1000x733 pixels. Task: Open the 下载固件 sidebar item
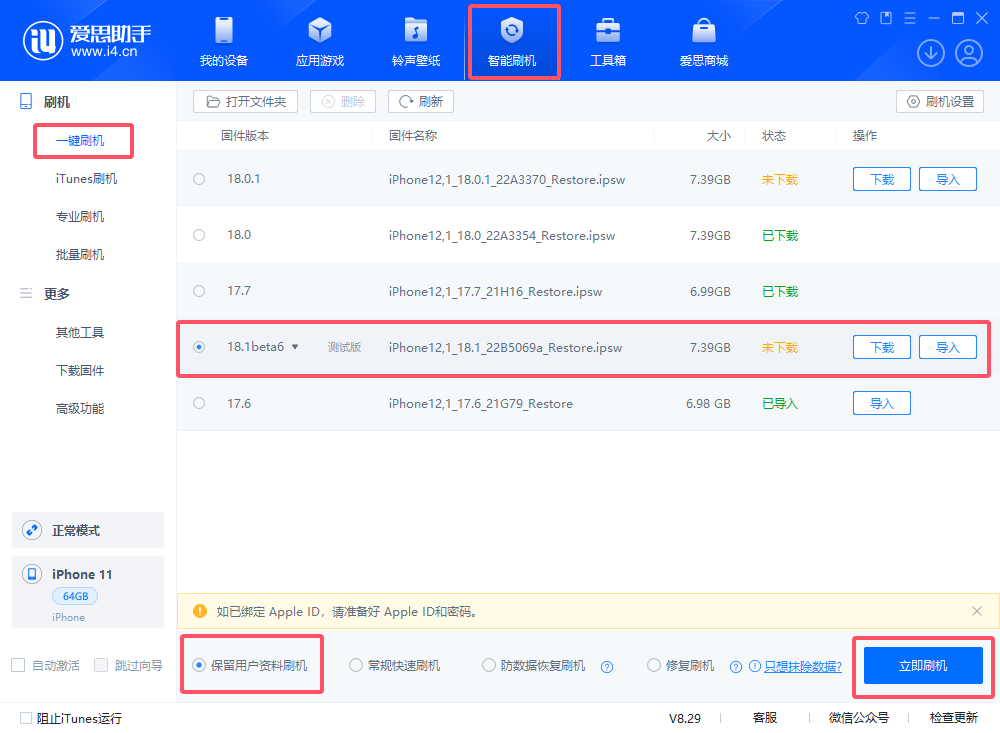point(83,370)
